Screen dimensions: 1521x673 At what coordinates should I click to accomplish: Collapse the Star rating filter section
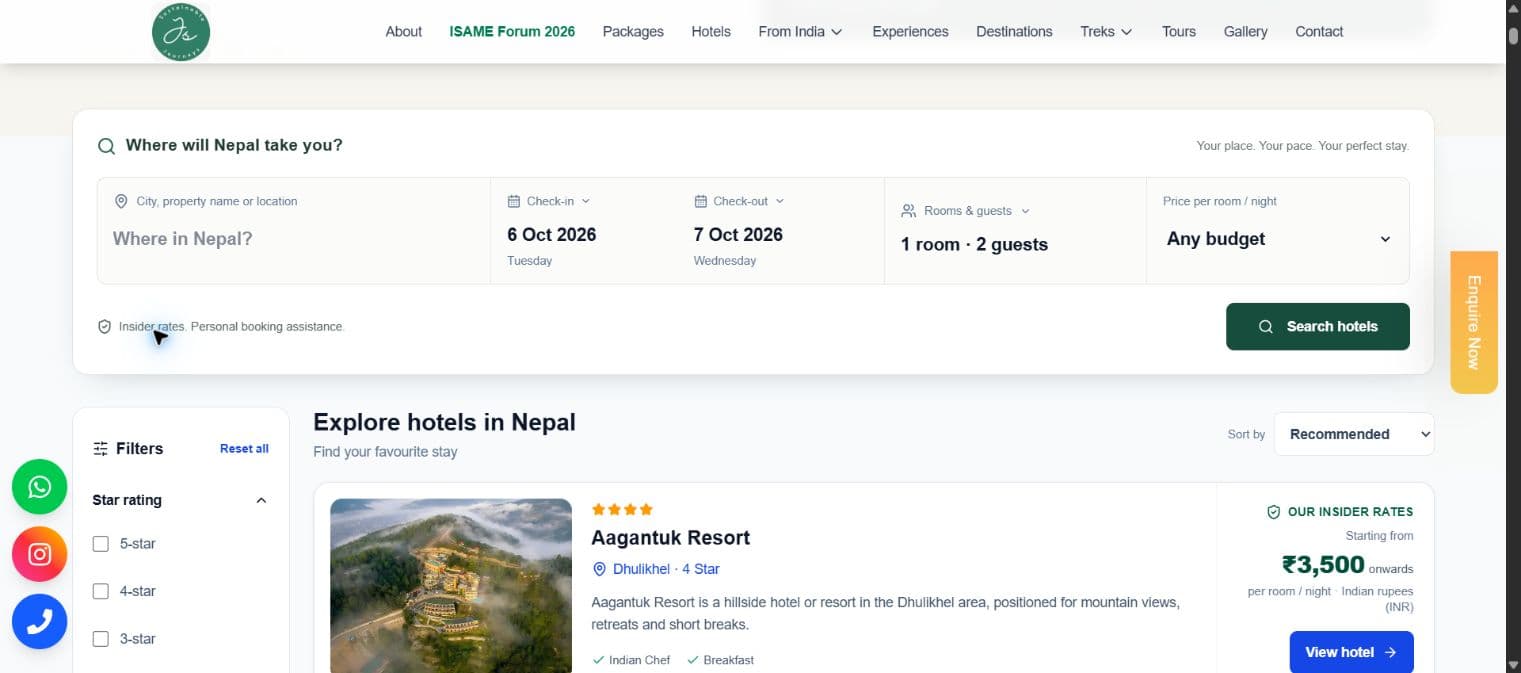pos(261,500)
